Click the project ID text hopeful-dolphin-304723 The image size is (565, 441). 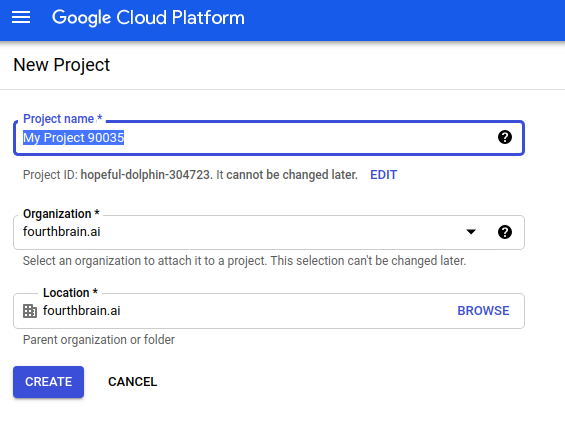click(x=145, y=175)
